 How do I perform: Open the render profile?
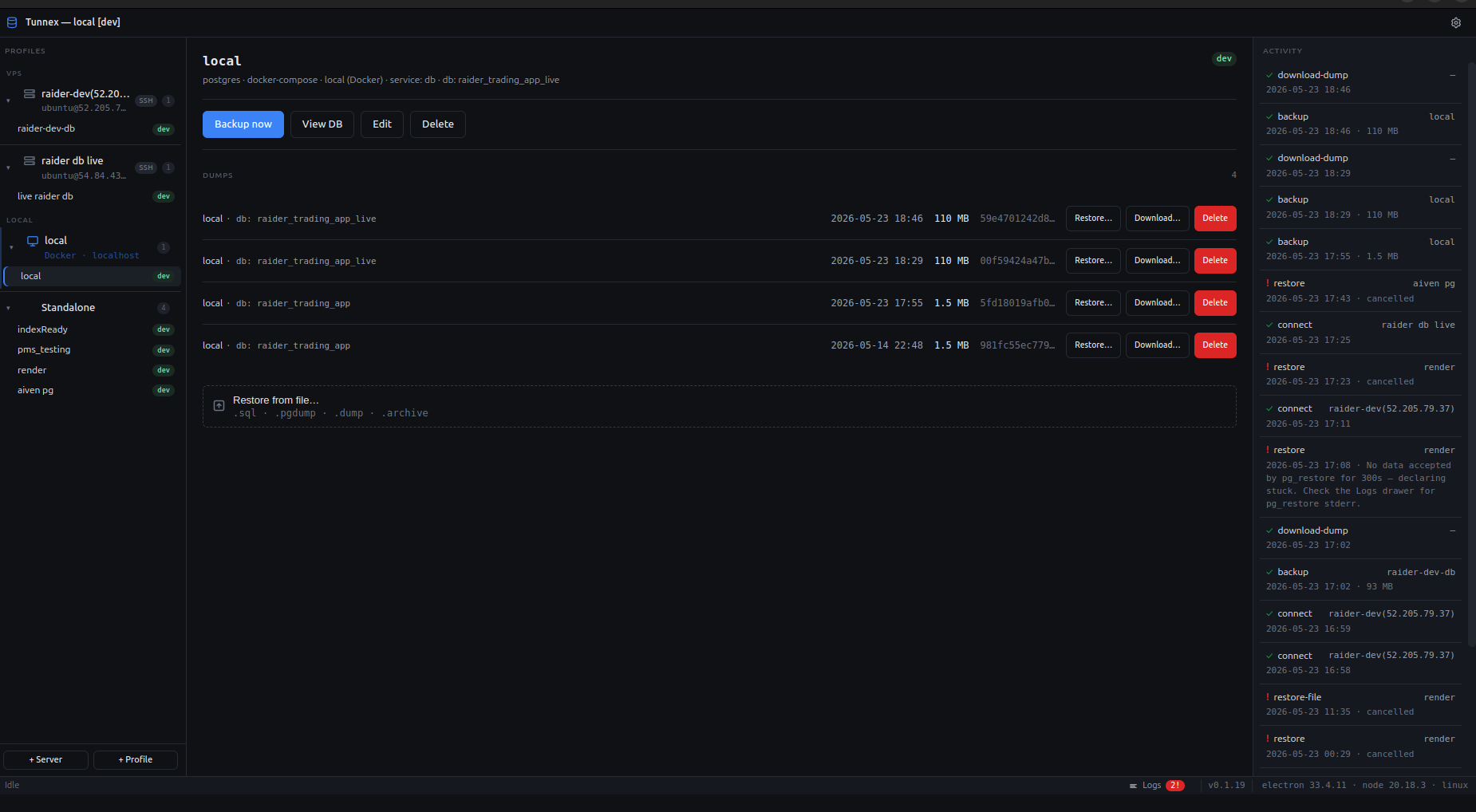91,370
